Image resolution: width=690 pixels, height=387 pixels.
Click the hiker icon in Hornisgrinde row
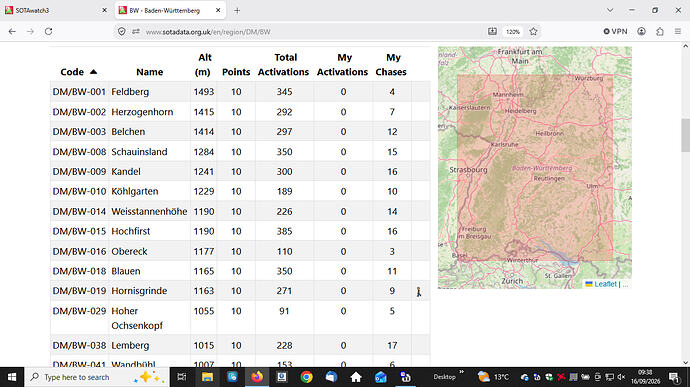(419, 291)
